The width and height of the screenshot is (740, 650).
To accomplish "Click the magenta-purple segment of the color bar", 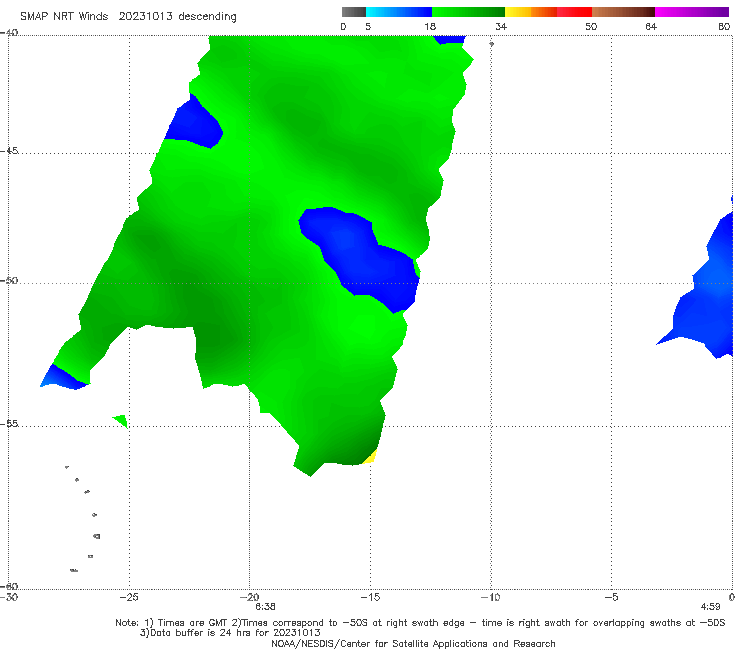I will 692,12.
